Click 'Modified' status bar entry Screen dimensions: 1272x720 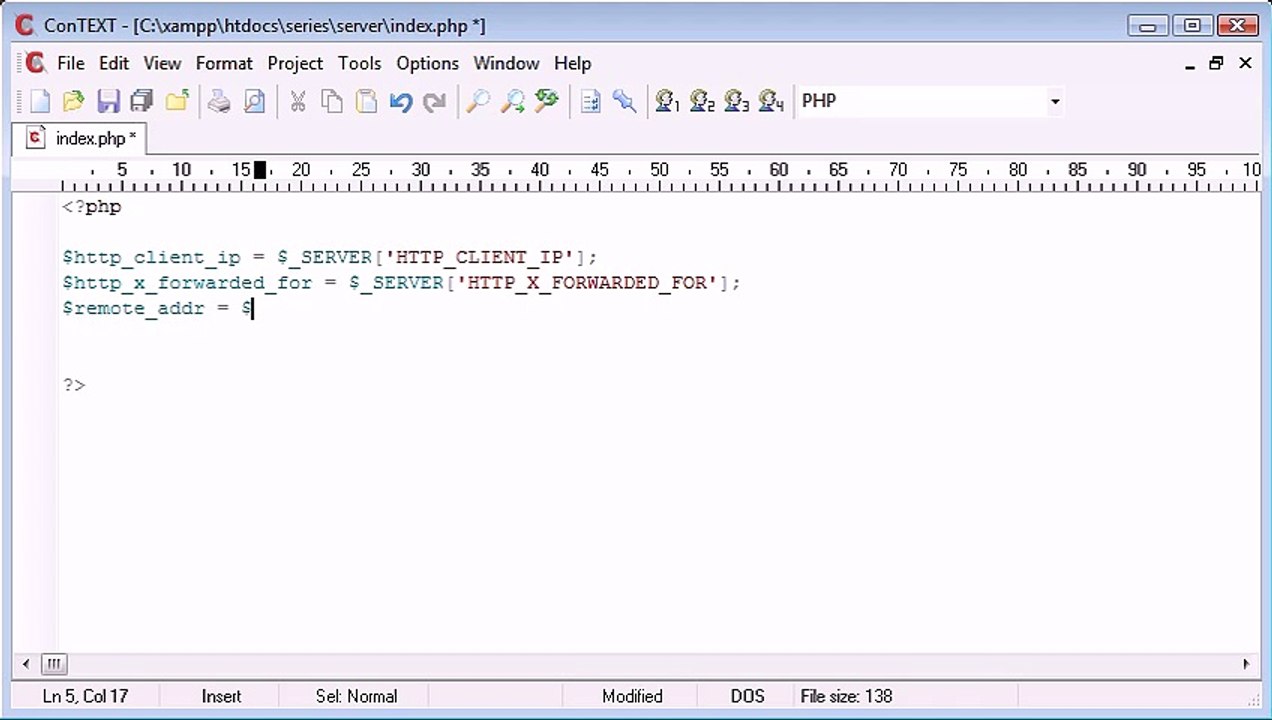point(632,696)
